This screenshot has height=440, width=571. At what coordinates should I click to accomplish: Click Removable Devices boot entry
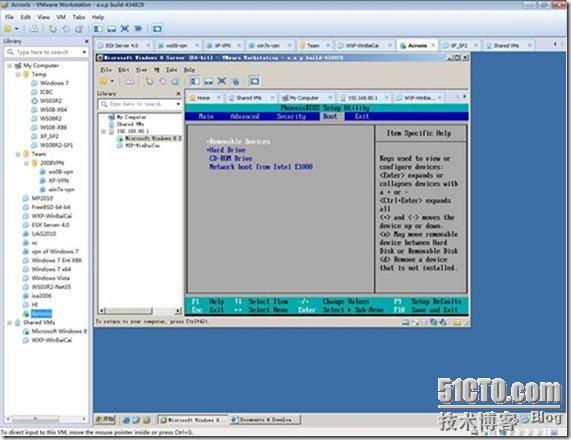239,142
